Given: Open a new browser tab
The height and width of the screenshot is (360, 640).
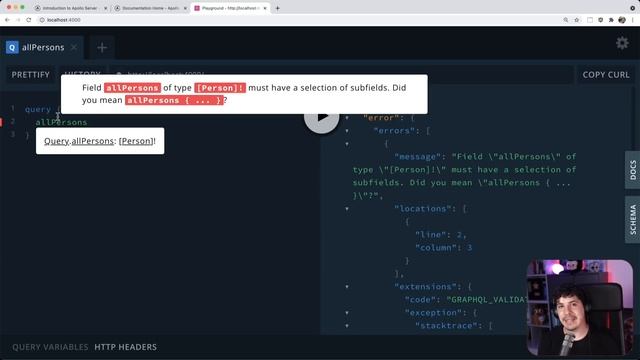Looking at the screenshot, I should 278,8.
